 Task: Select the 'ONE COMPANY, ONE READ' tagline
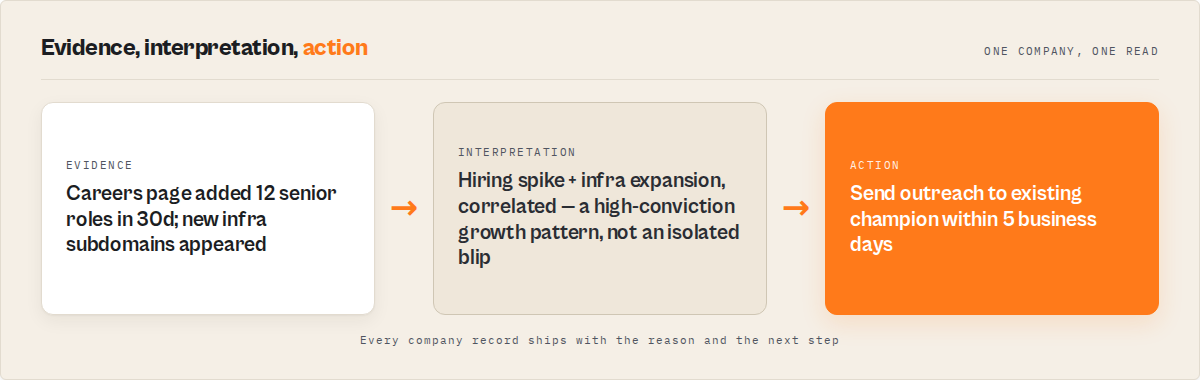click(x=1071, y=51)
